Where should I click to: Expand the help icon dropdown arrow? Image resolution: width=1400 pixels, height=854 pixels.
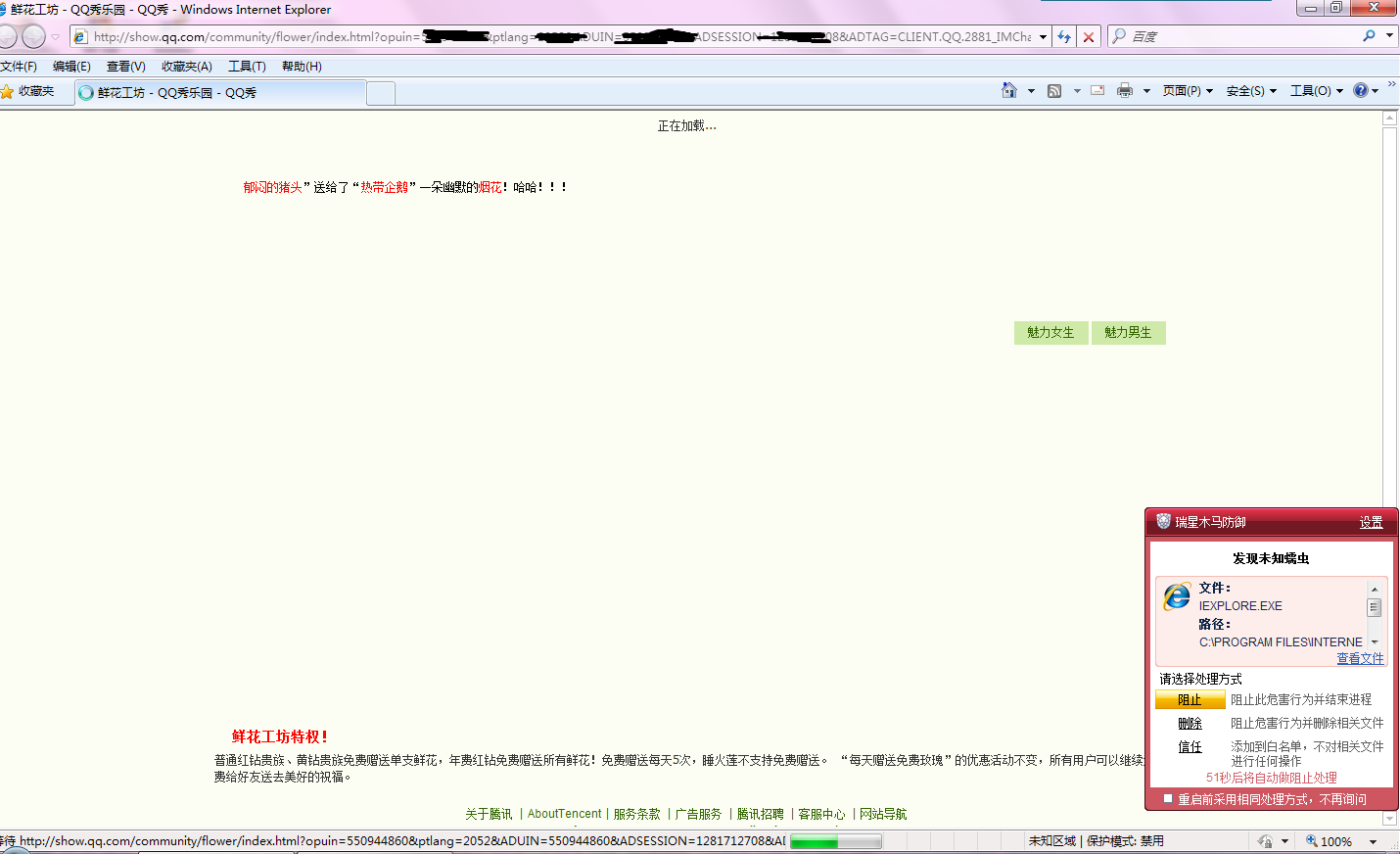coord(1376,91)
